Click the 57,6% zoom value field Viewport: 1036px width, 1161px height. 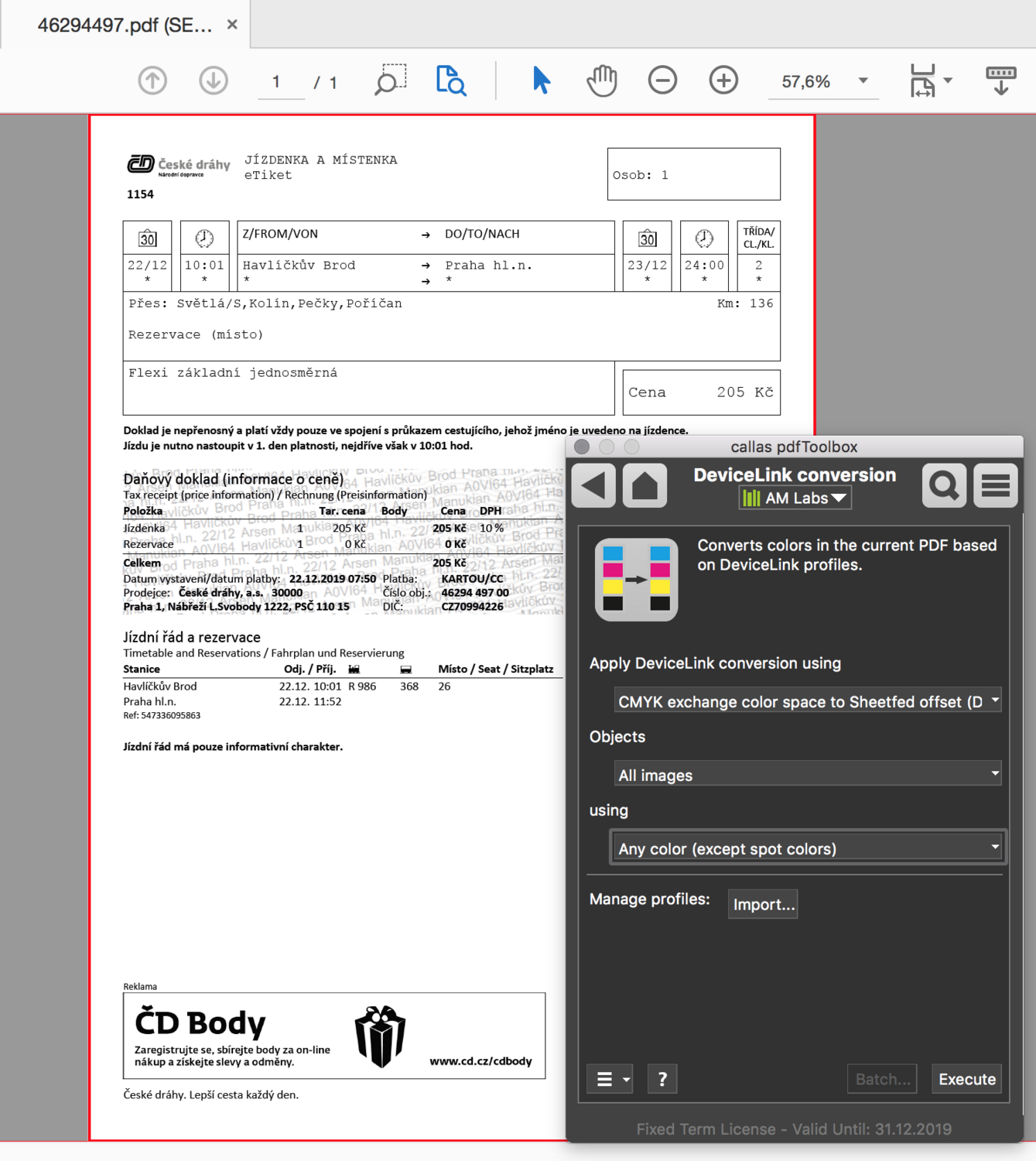[x=806, y=81]
